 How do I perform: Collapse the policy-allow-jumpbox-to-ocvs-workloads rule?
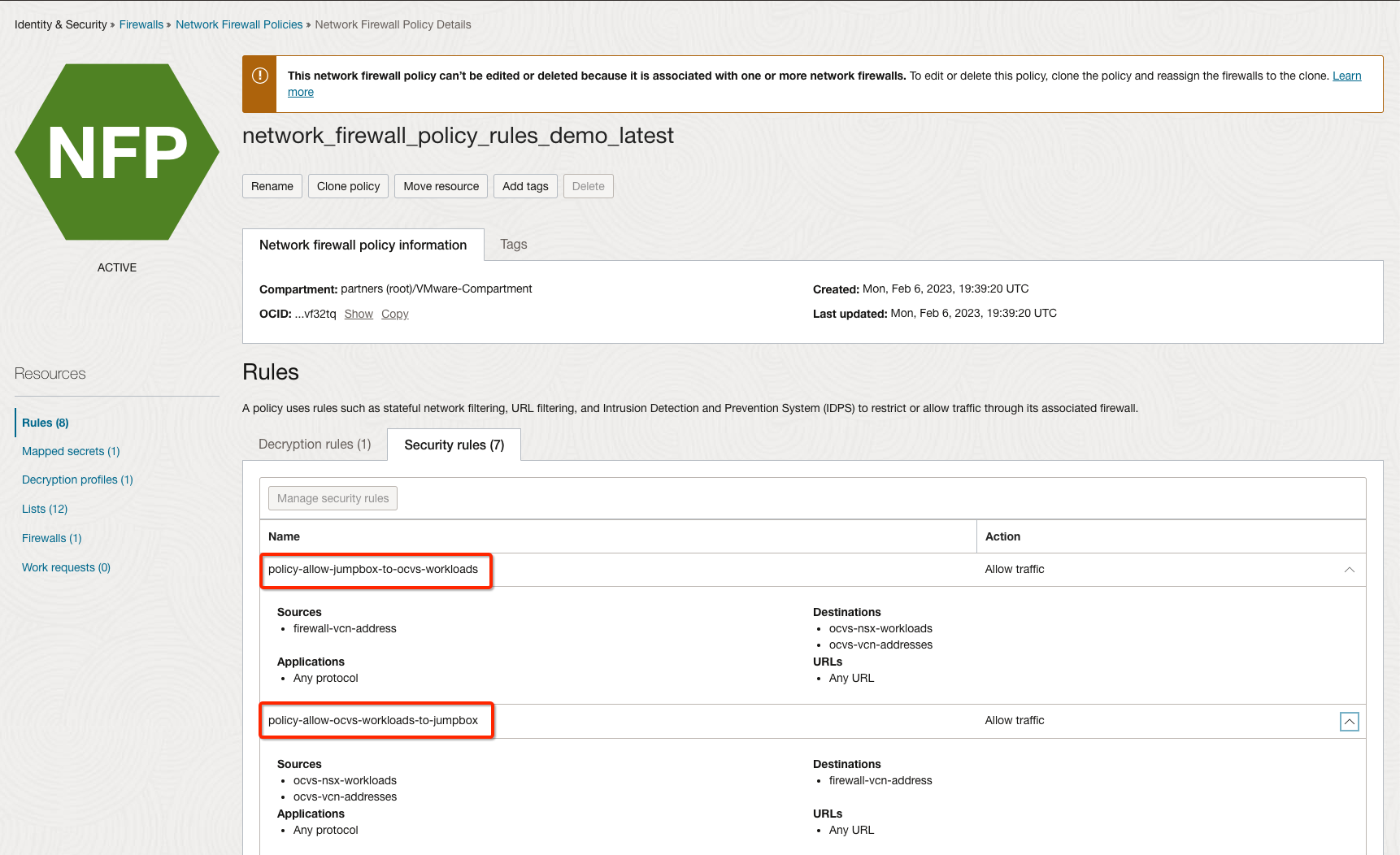click(1349, 570)
